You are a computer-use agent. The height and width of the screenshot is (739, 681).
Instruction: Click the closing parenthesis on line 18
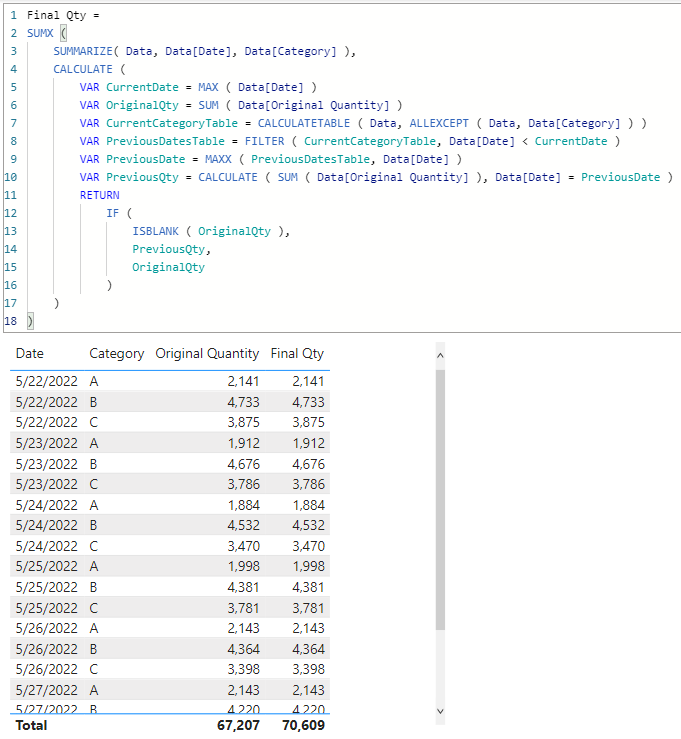30,321
